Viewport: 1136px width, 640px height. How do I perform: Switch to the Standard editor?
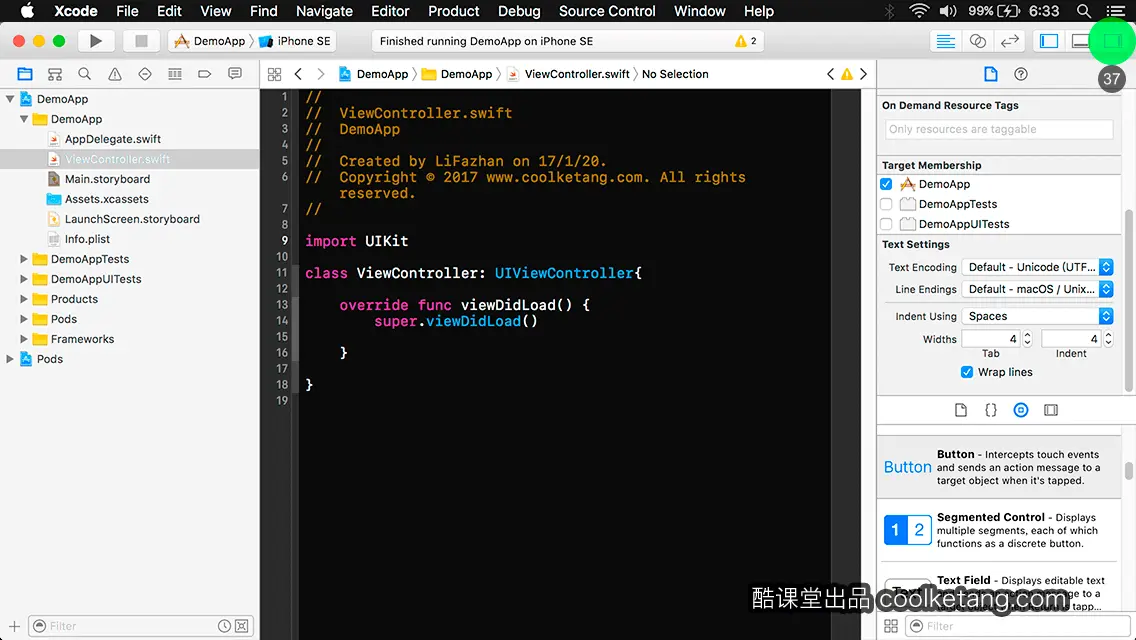945,41
